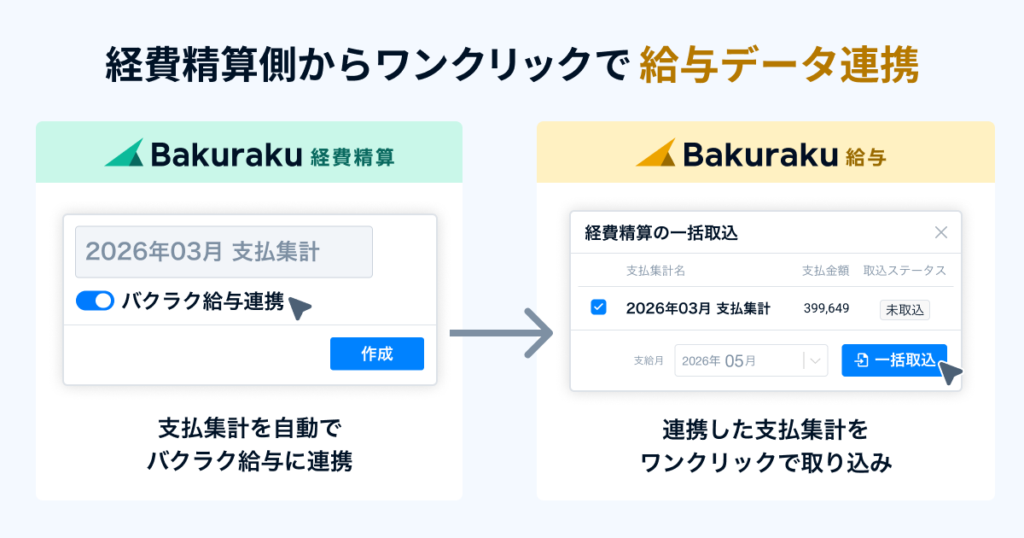Expand the 支給月 dropdown chevron
Viewport: 1024px width, 538px height.
pos(815,361)
